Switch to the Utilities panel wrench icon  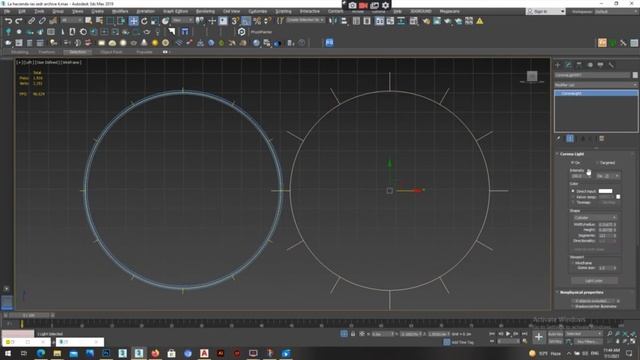(611, 65)
